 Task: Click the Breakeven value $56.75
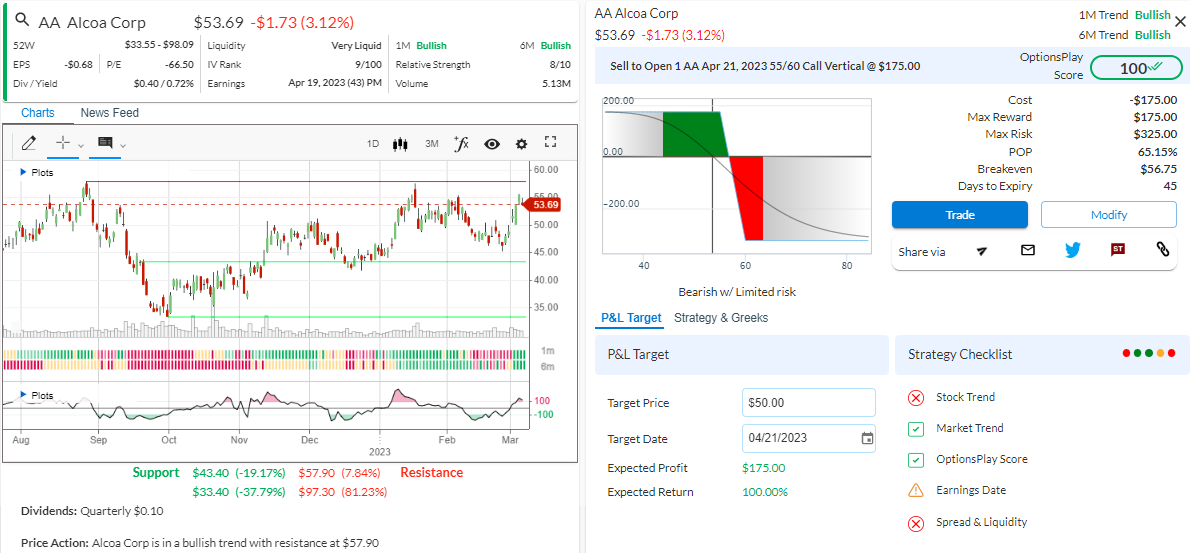(1158, 168)
